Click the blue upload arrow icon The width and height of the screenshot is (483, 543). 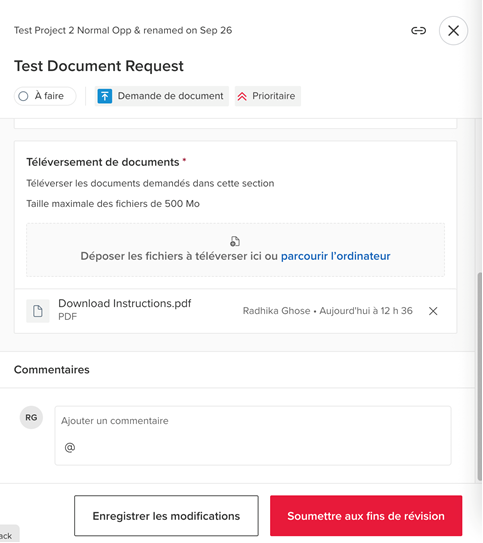[105, 96]
